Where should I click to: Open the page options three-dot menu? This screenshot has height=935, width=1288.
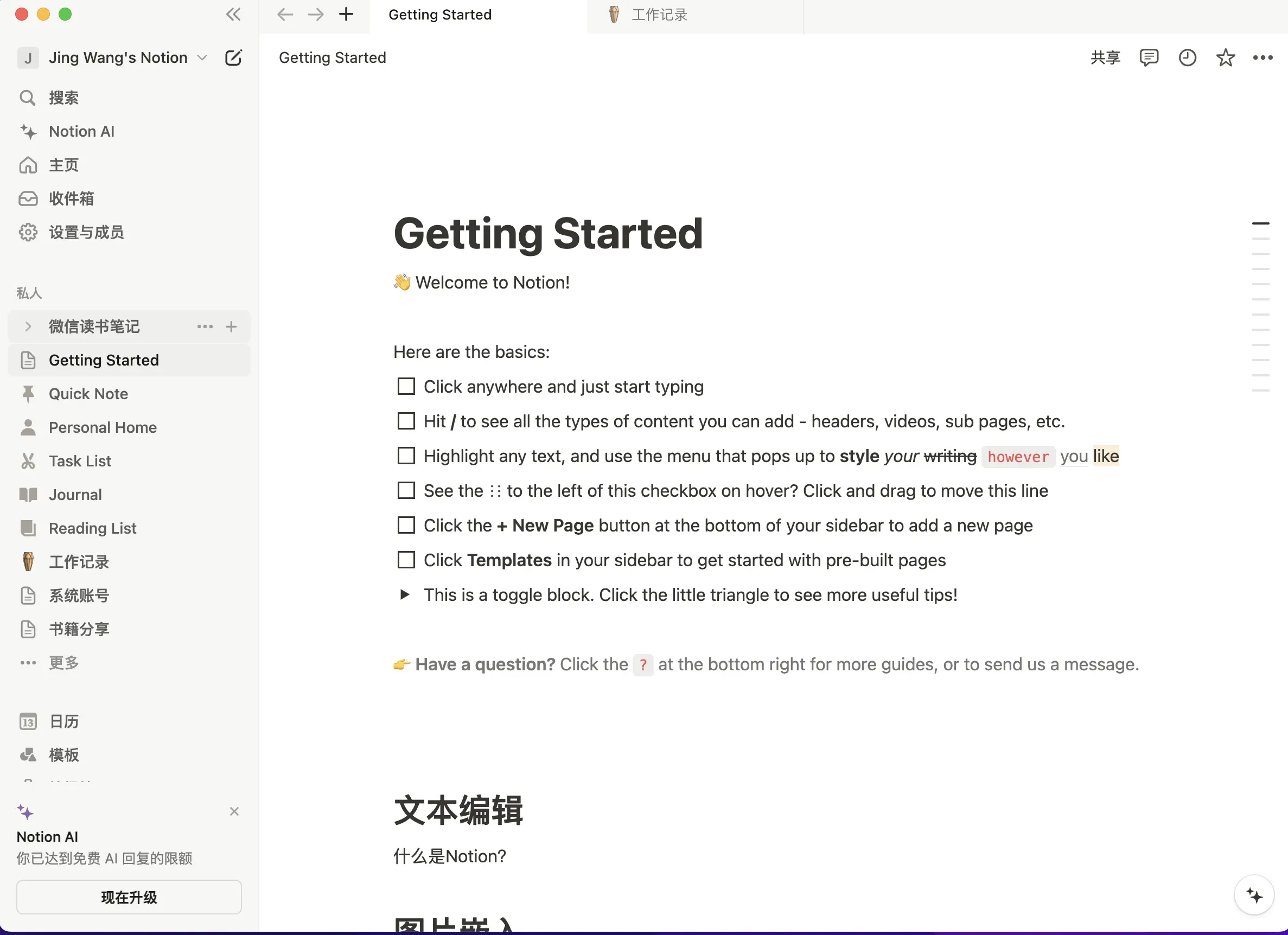[1263, 57]
